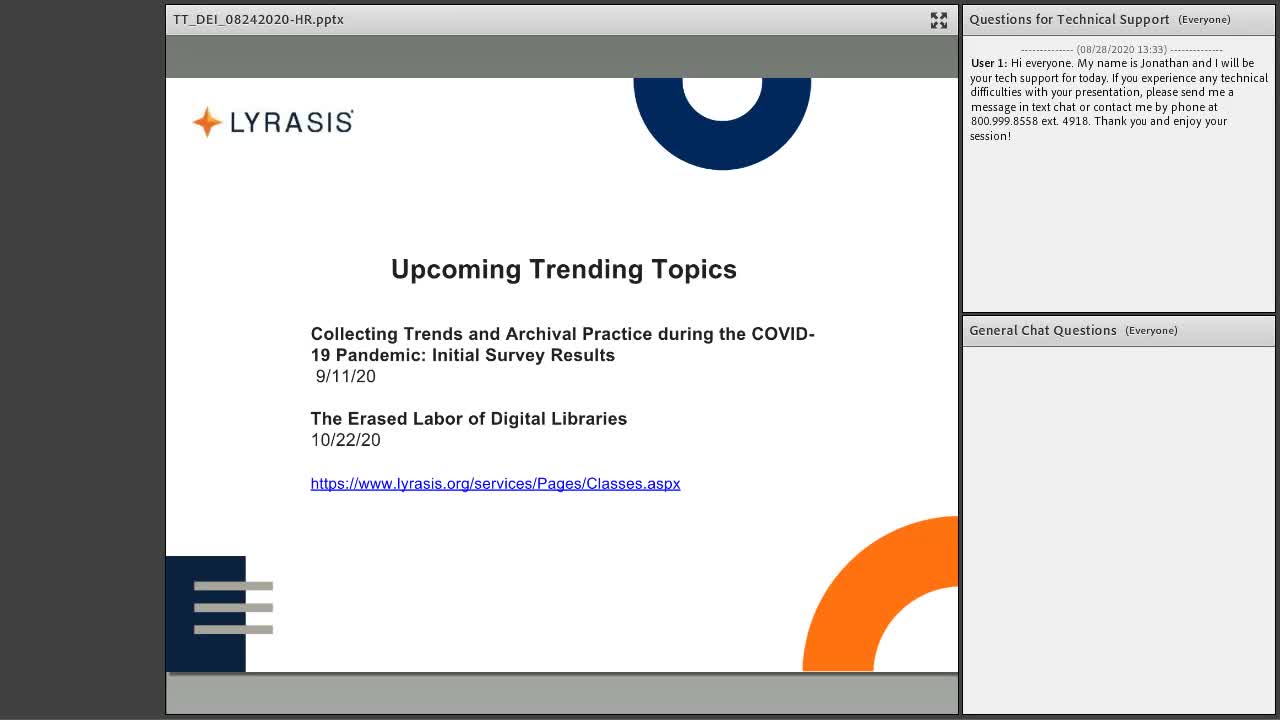
Task: Click the TT_DEI_08242020-HR.pptx title
Action: click(x=258, y=19)
